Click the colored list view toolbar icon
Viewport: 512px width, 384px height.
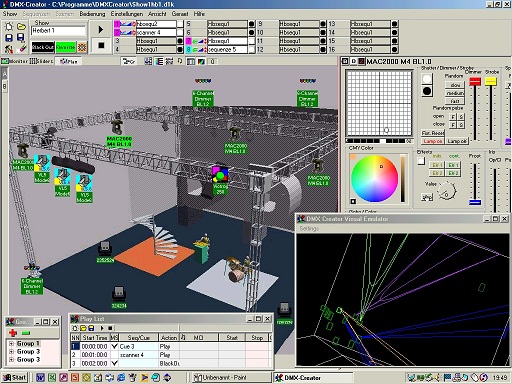[x=159, y=61]
